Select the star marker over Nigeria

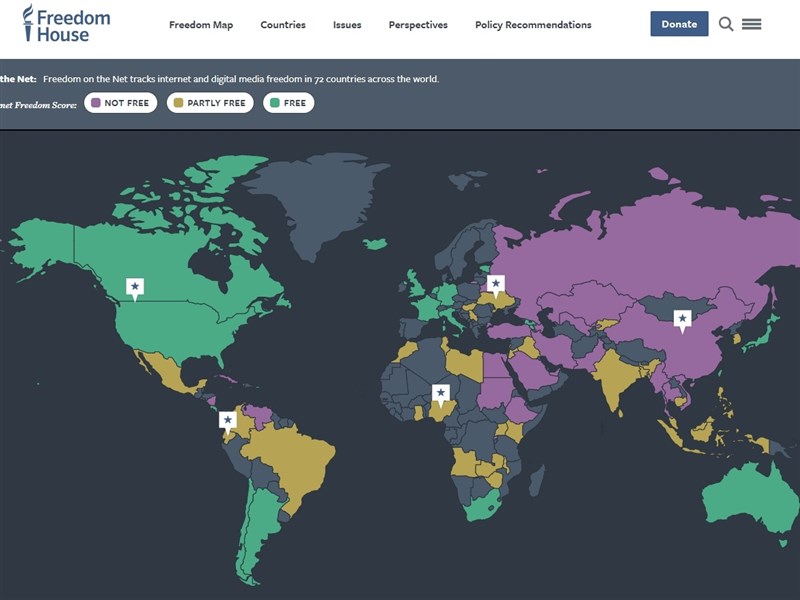point(440,393)
